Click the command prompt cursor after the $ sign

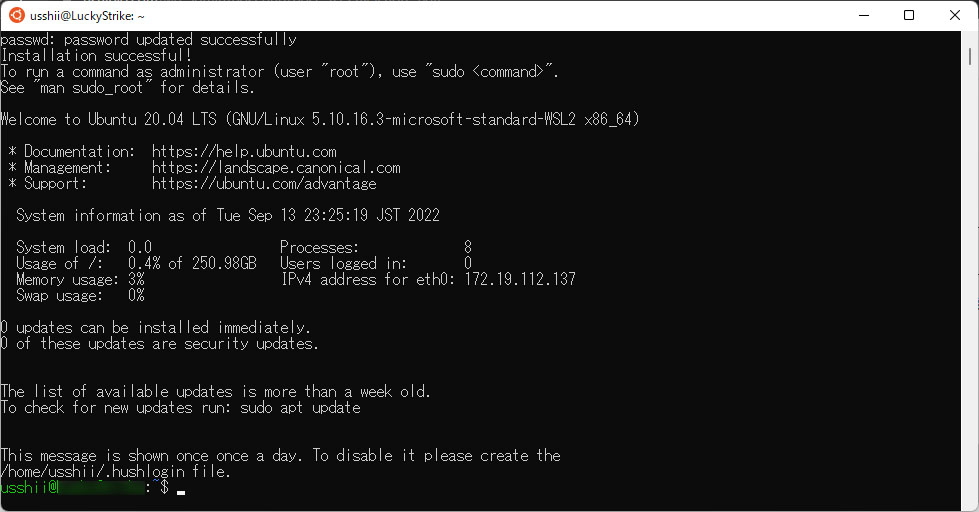coord(180,492)
